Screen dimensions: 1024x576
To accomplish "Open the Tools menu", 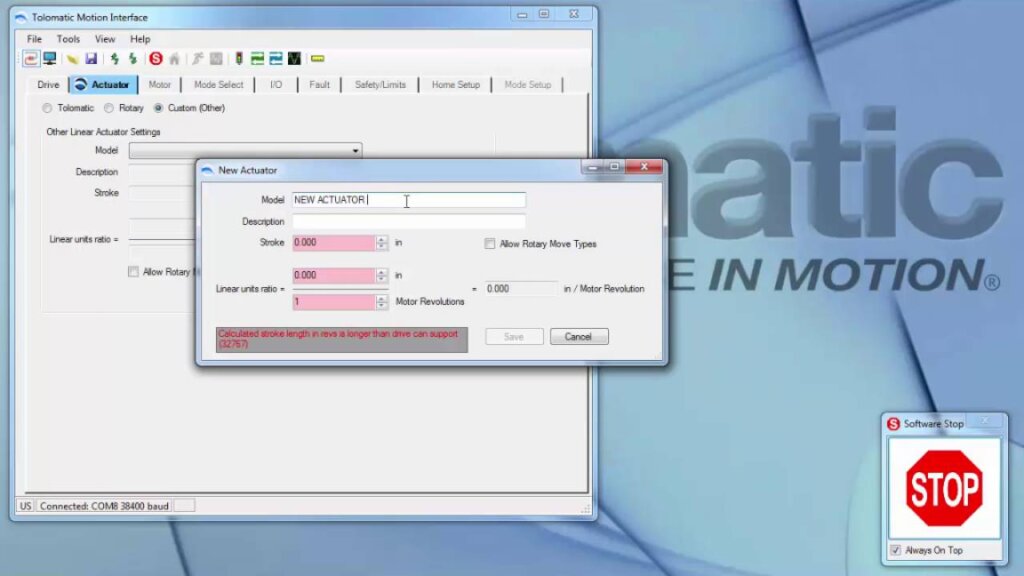I will [x=68, y=39].
